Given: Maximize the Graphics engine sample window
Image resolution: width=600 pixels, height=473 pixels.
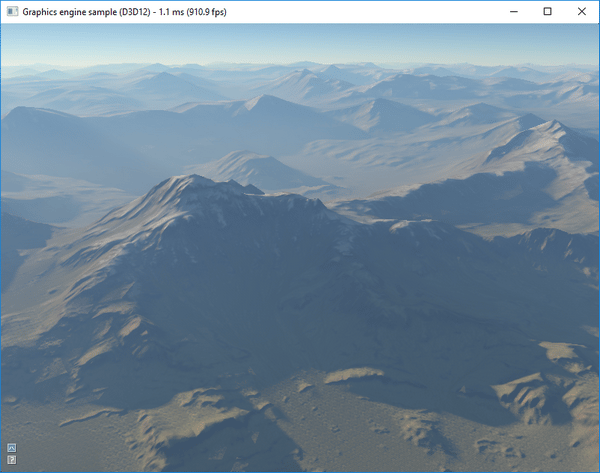Looking at the screenshot, I should [x=548, y=11].
